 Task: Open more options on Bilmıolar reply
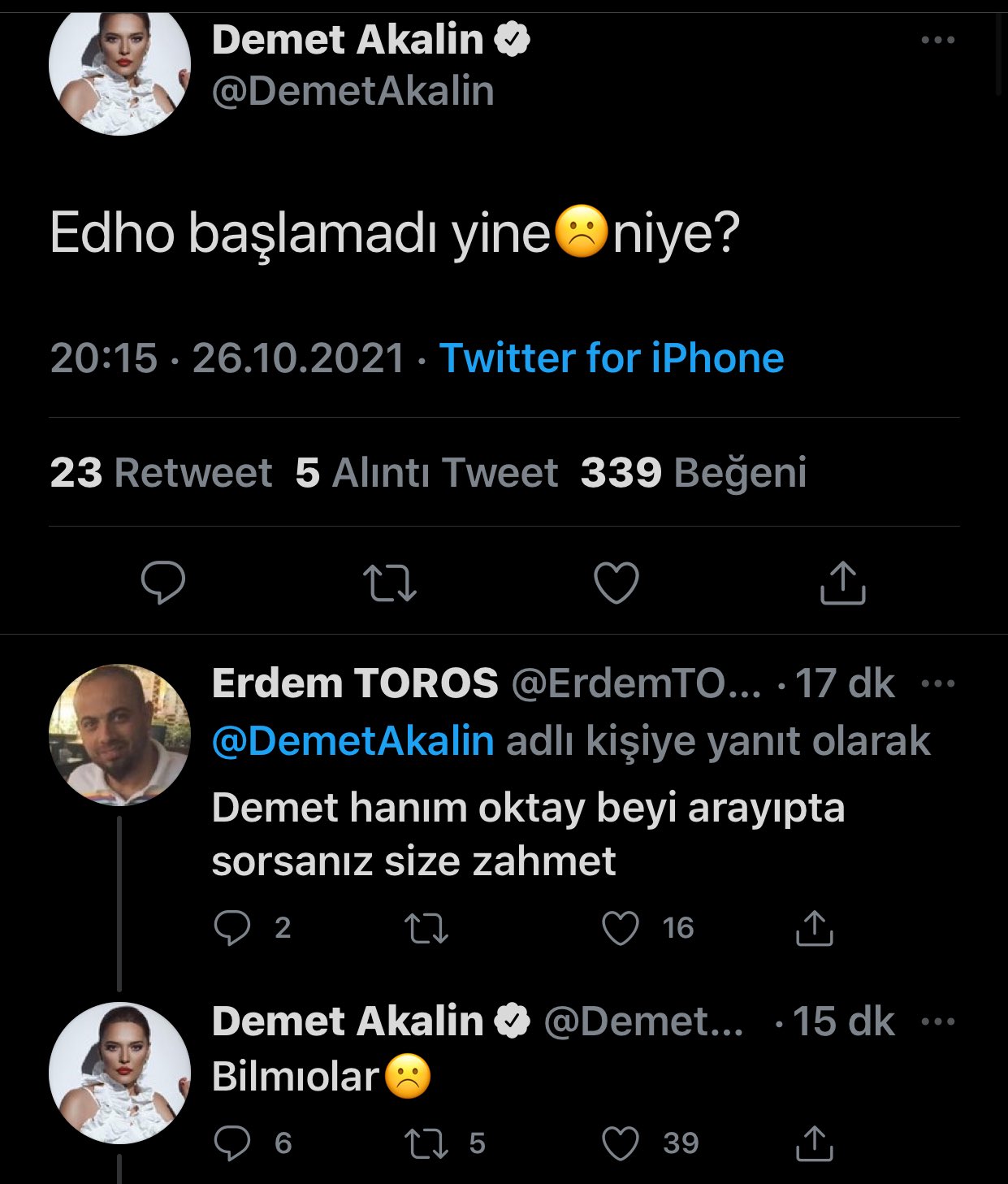pyautogui.click(x=939, y=1021)
